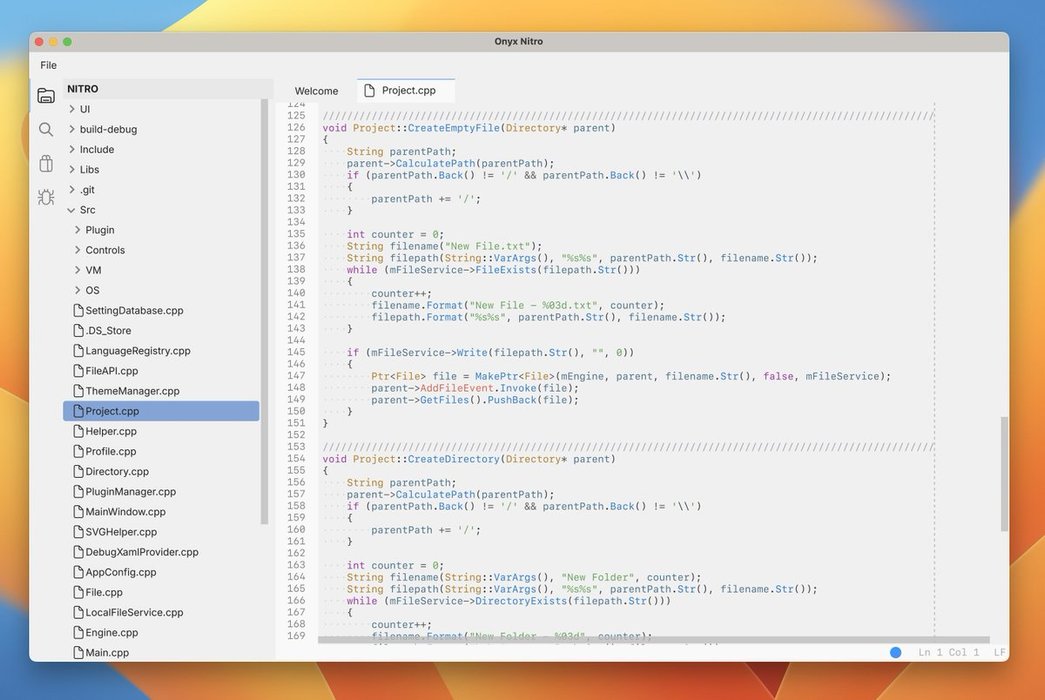Click file icon beside Main.cpp
1045x700 pixels.
(78, 652)
